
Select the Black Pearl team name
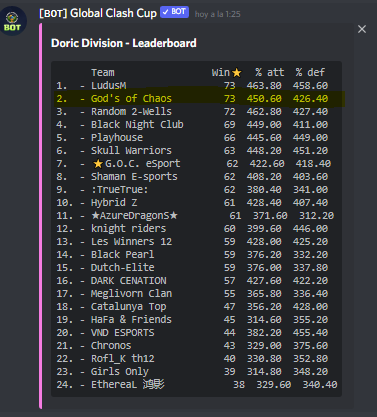point(123,254)
